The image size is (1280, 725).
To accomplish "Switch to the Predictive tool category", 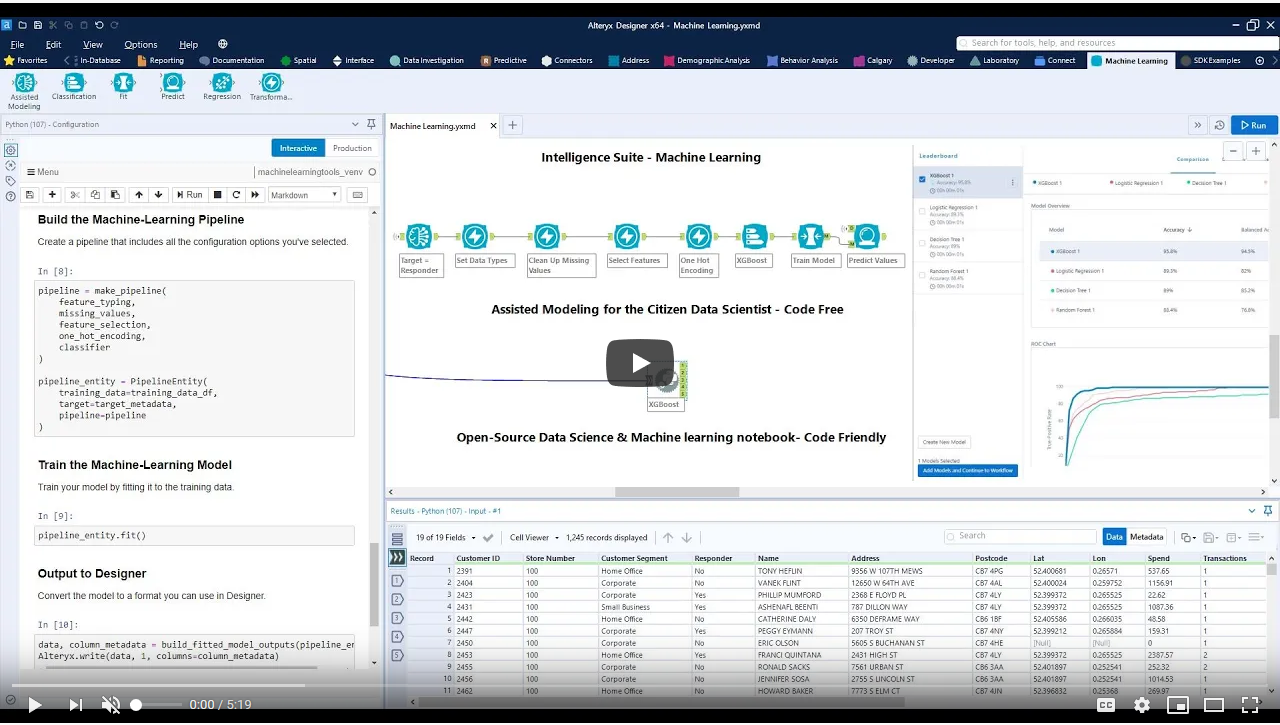I will [x=504, y=60].
